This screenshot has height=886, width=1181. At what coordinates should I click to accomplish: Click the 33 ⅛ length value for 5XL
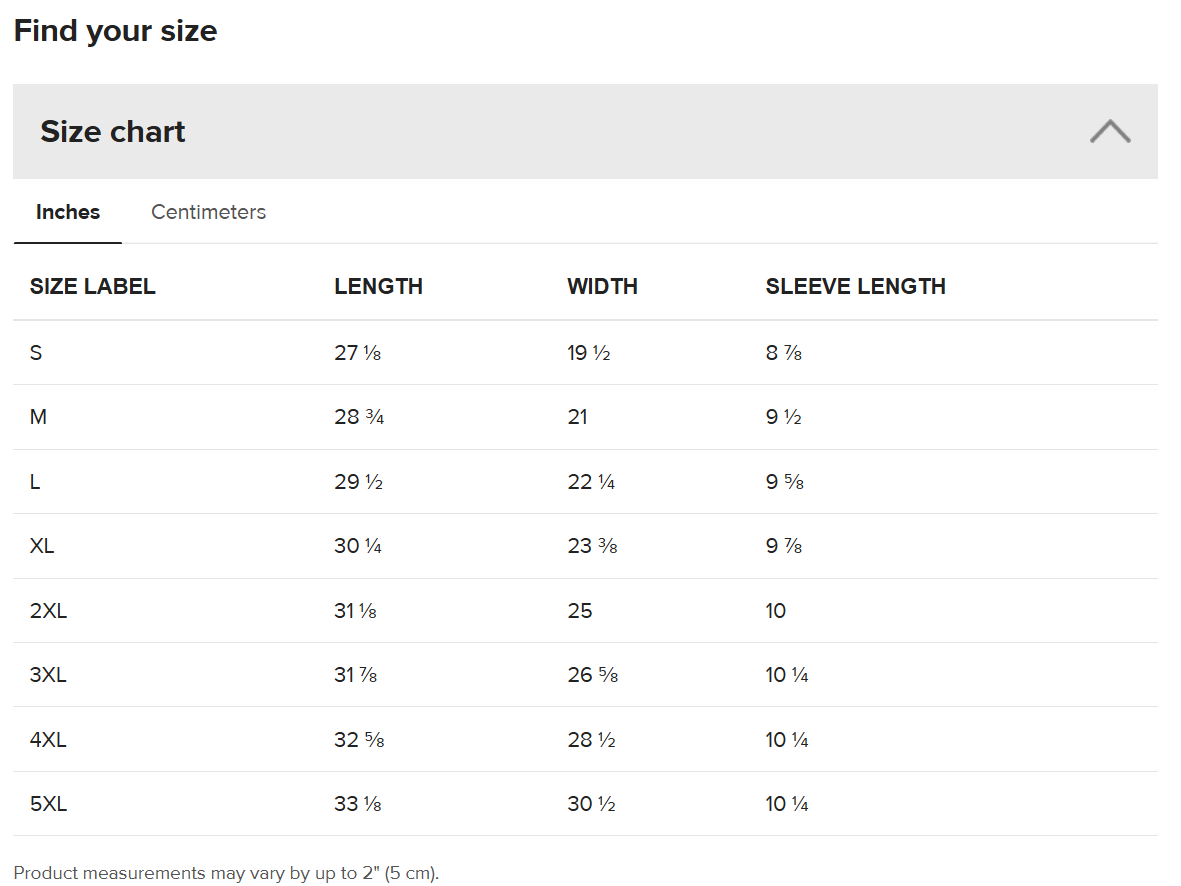[x=358, y=803]
